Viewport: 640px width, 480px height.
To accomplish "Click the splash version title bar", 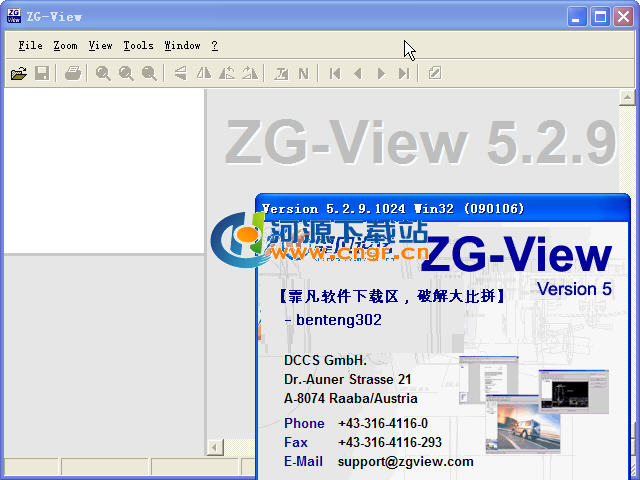I will (442, 209).
